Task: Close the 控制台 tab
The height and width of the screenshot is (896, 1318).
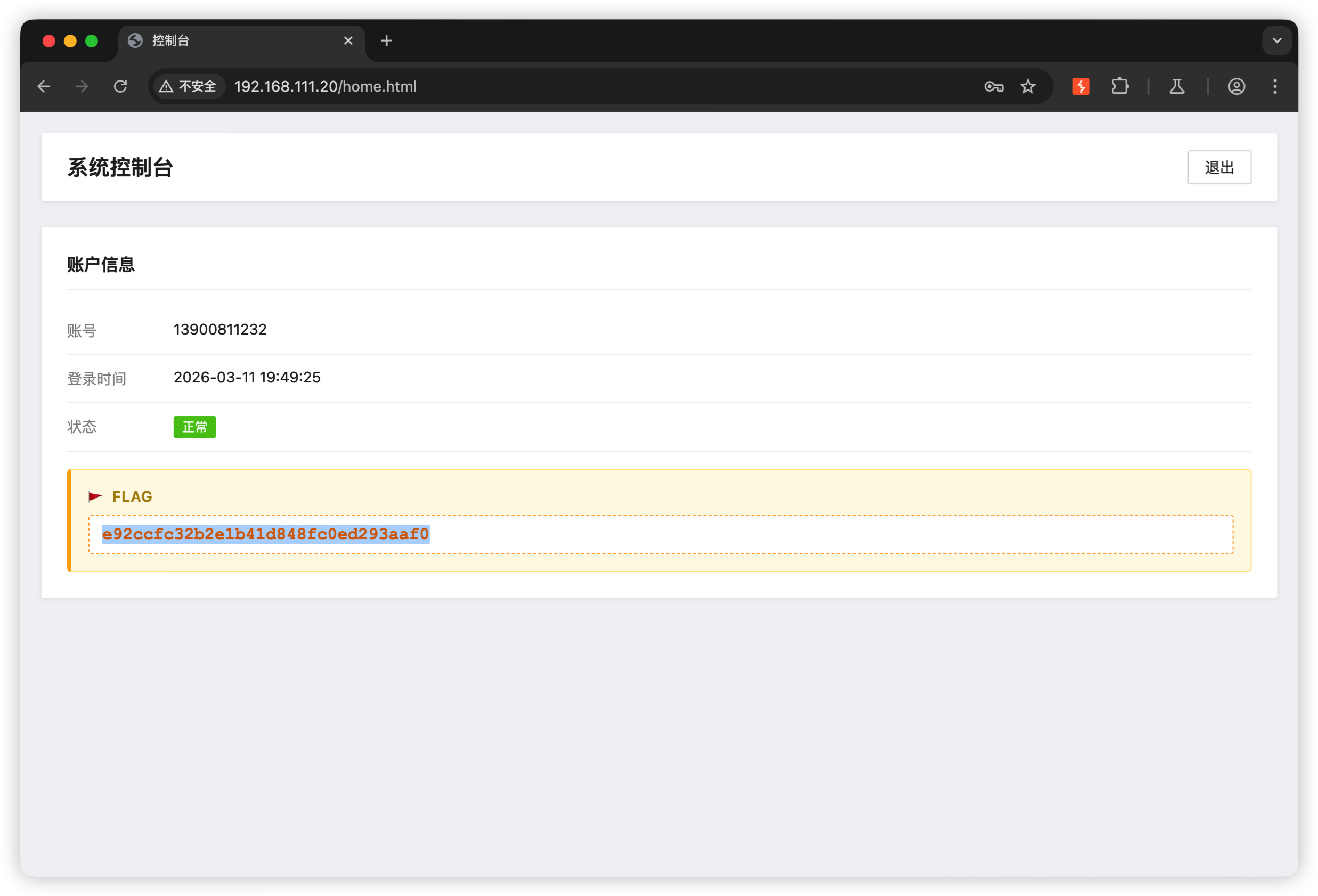Action: (x=348, y=41)
